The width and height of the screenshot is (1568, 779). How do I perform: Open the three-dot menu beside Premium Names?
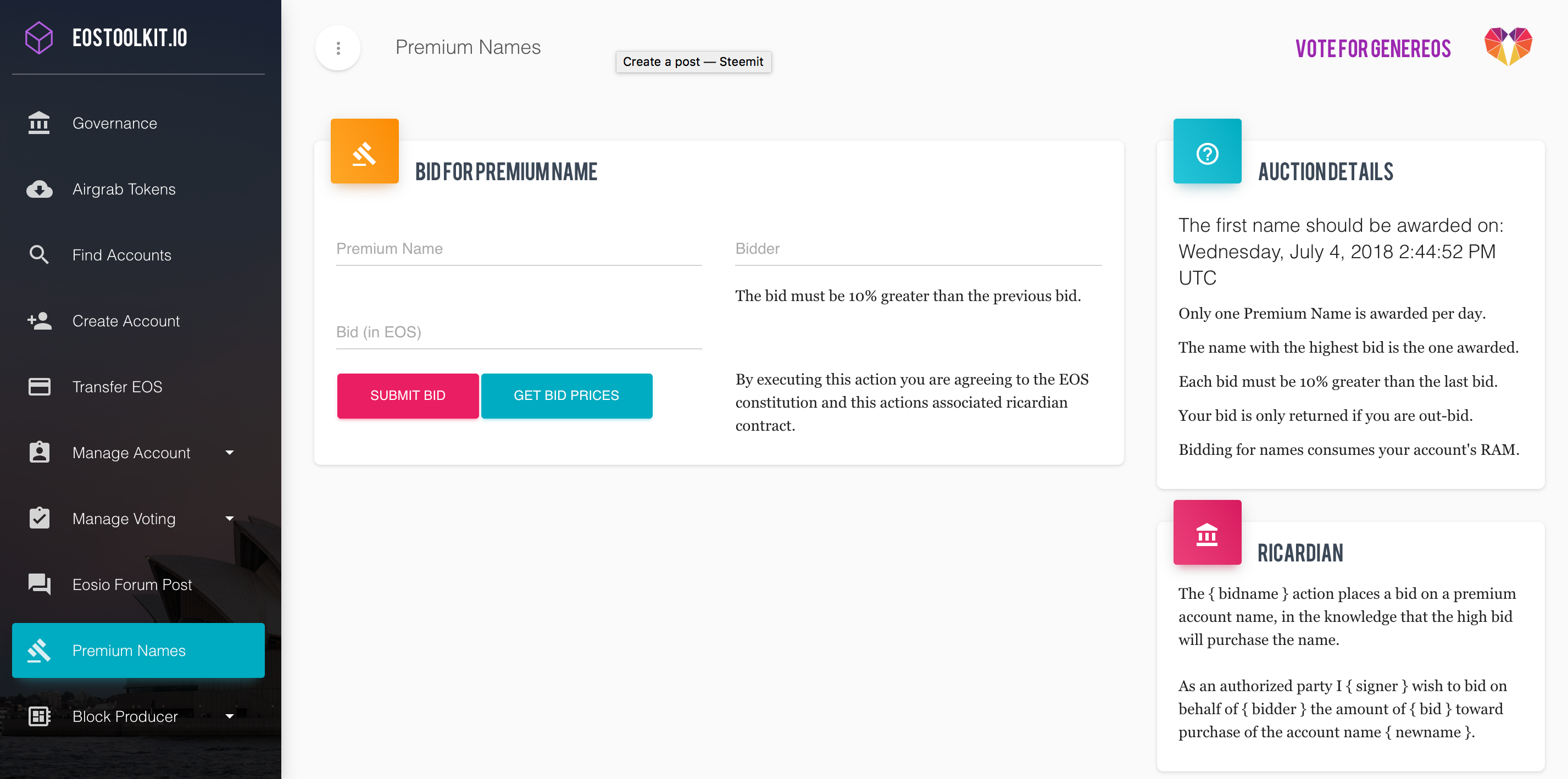click(x=338, y=47)
